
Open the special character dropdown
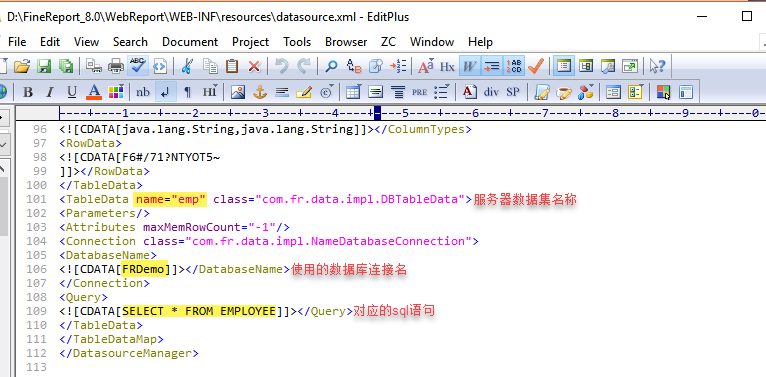click(326, 92)
